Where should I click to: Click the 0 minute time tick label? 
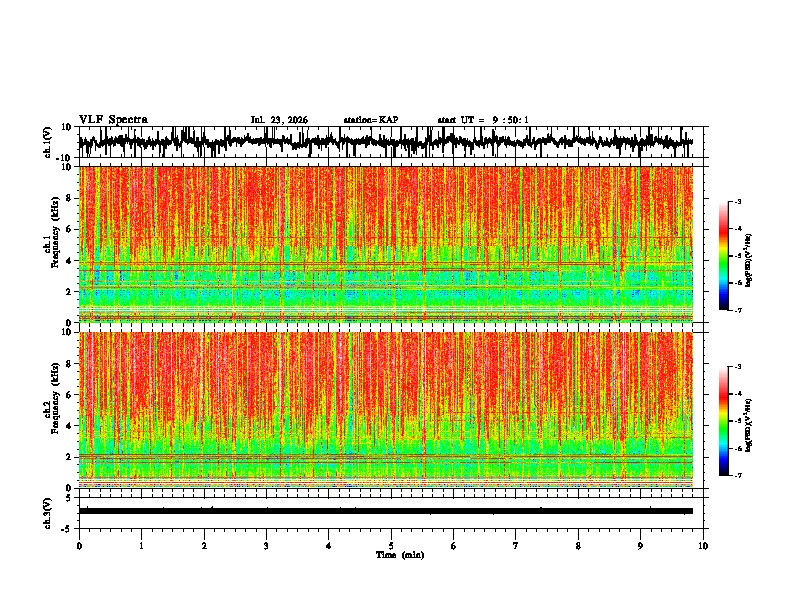coord(79,546)
